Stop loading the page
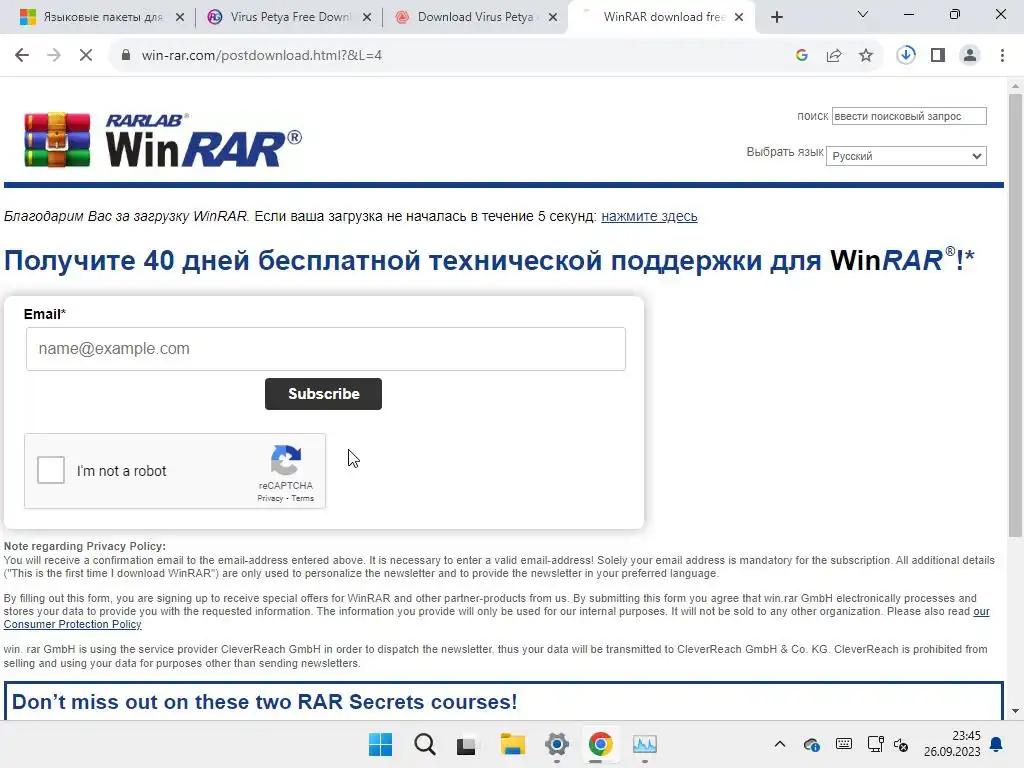Screen dimensions: 1024x768 pos(86,56)
